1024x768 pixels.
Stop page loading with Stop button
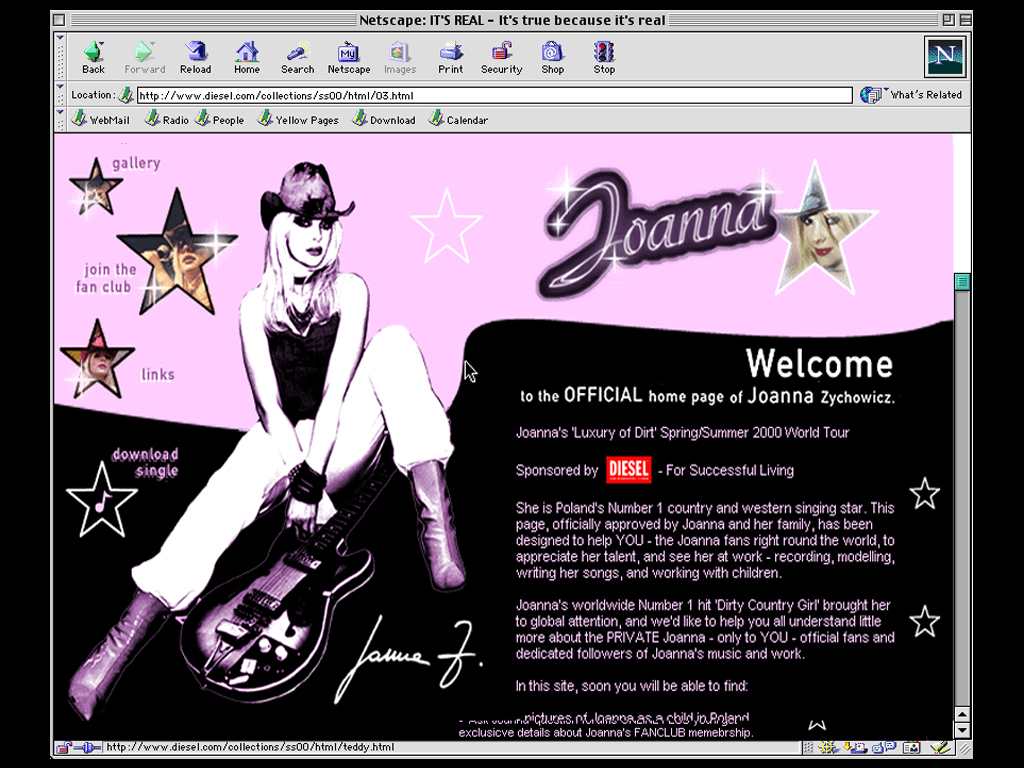pos(604,57)
